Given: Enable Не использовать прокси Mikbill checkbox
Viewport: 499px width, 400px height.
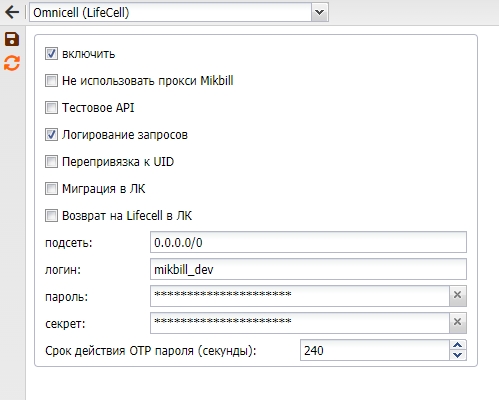Looking at the screenshot, I should (x=51, y=81).
